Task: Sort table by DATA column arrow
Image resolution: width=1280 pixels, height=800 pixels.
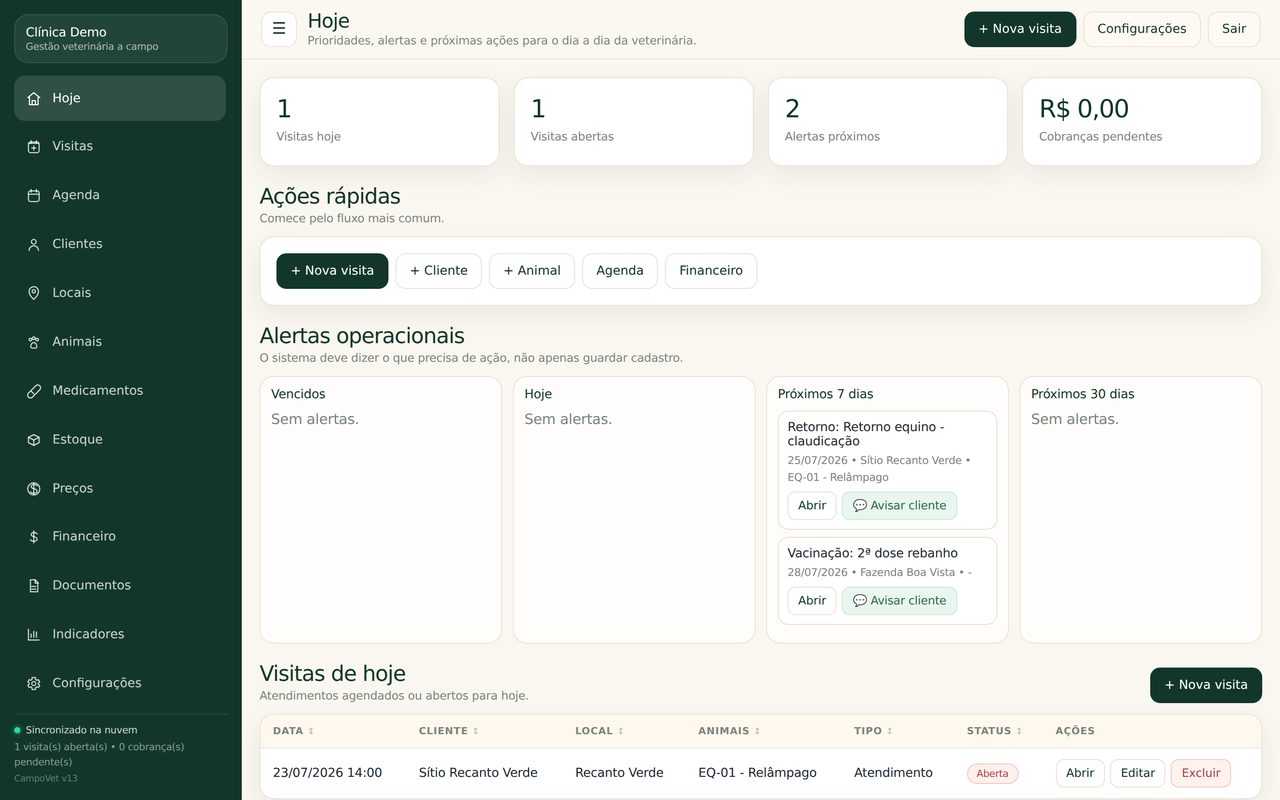Action: point(311,731)
